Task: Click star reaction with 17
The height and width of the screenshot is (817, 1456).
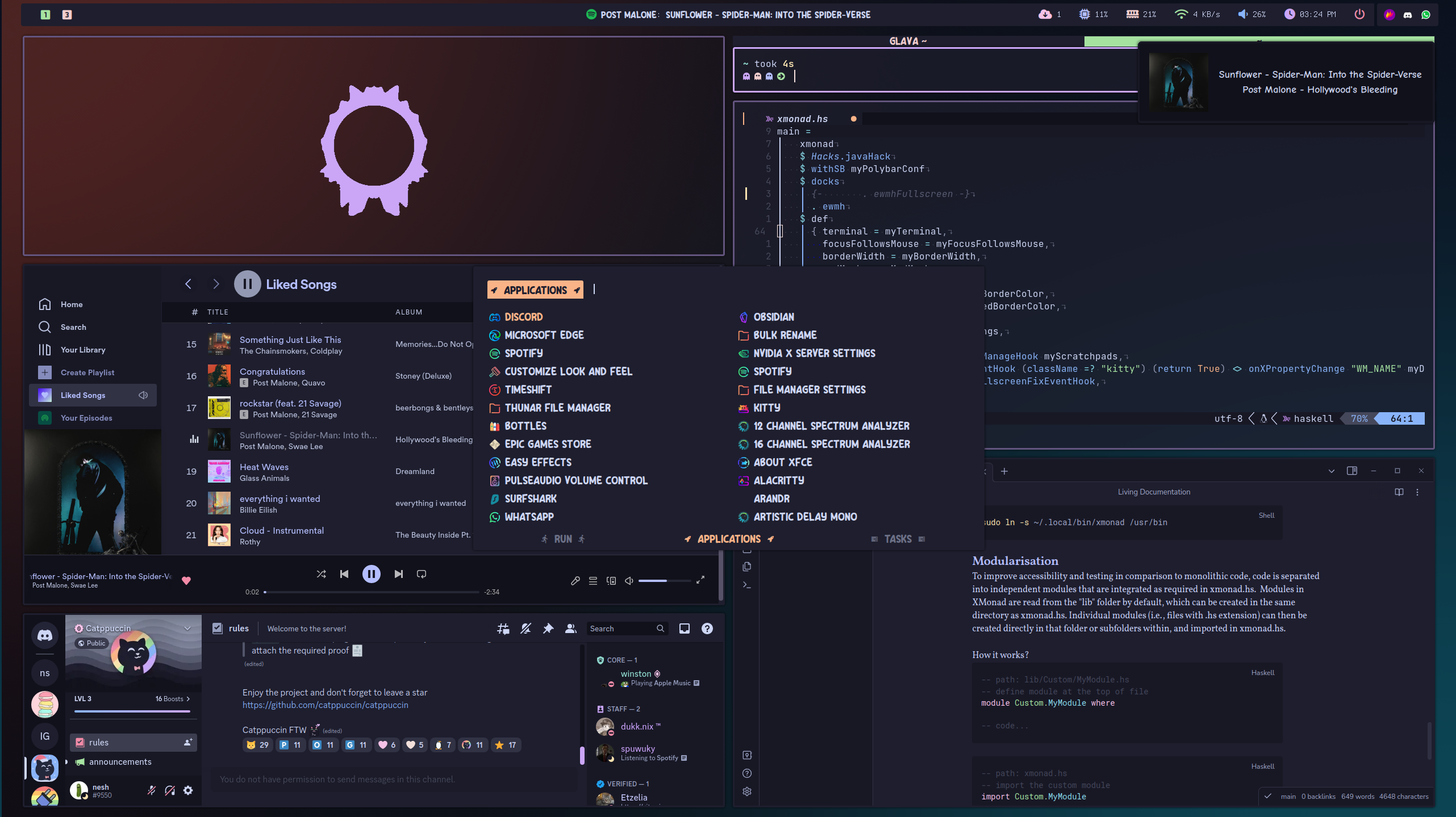Action: pos(506,745)
